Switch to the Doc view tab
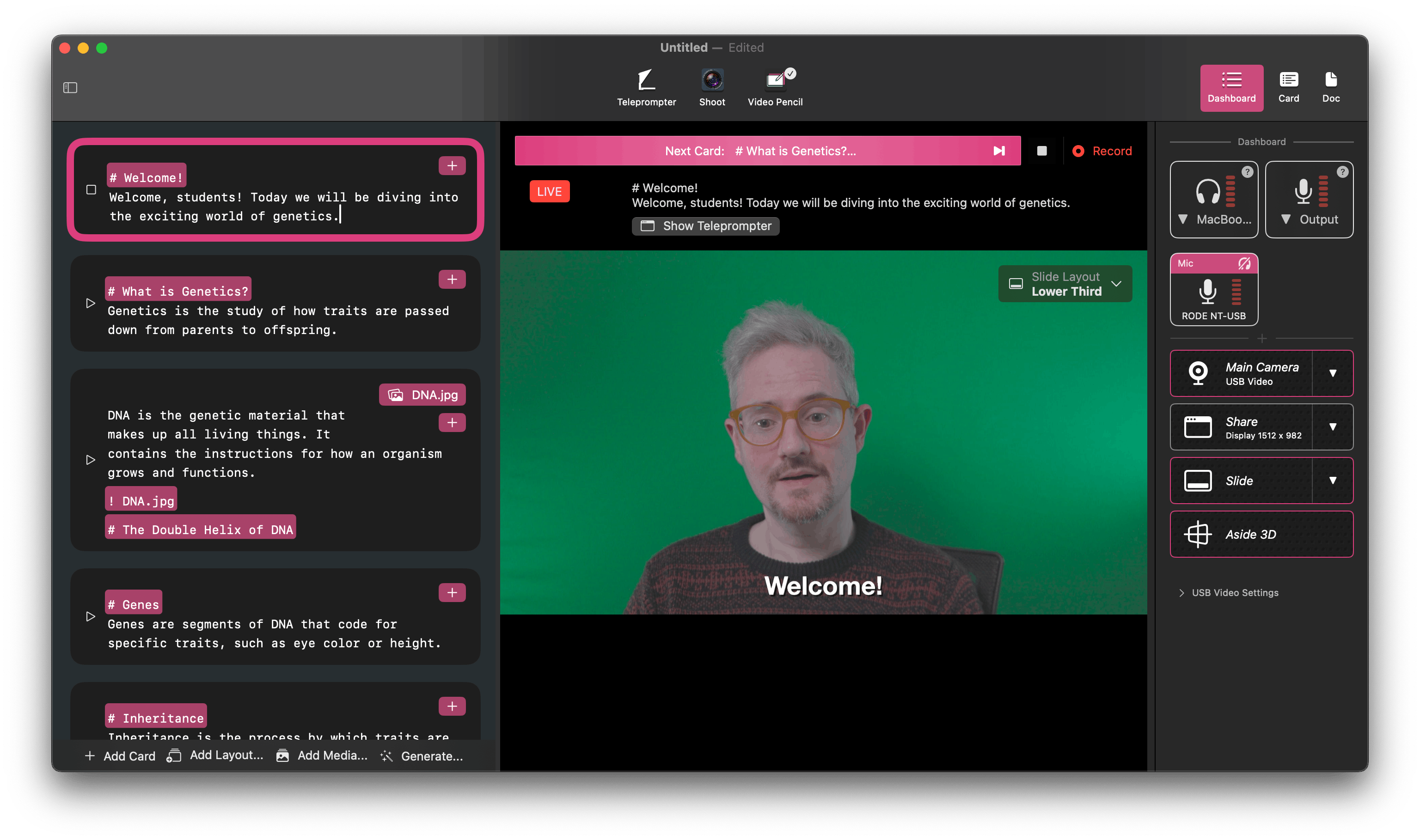Screen dimensions: 1420x840 pos(1330,87)
